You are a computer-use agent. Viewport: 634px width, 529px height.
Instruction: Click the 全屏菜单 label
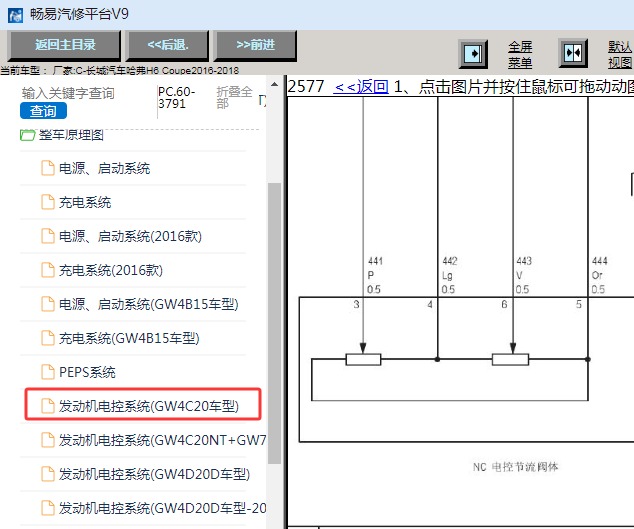coord(520,55)
